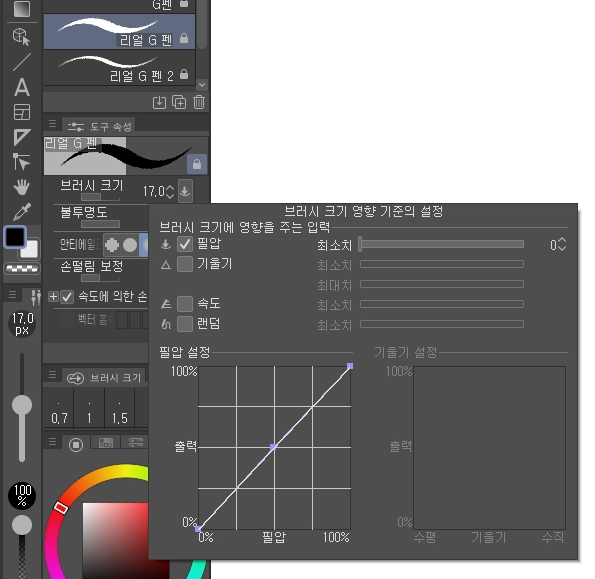Select the 3D object operation tool
The height and width of the screenshot is (579, 595).
coord(21,37)
